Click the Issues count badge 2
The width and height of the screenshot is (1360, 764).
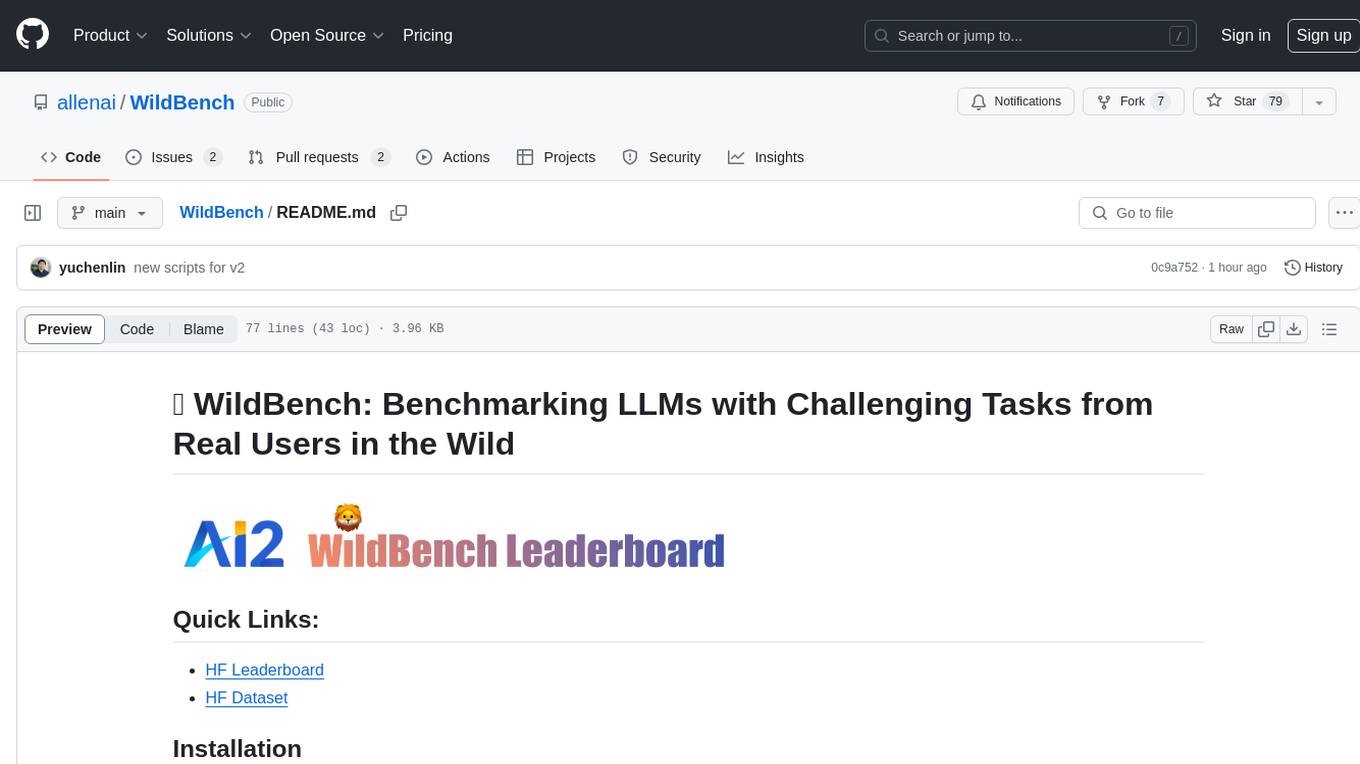tap(212, 157)
